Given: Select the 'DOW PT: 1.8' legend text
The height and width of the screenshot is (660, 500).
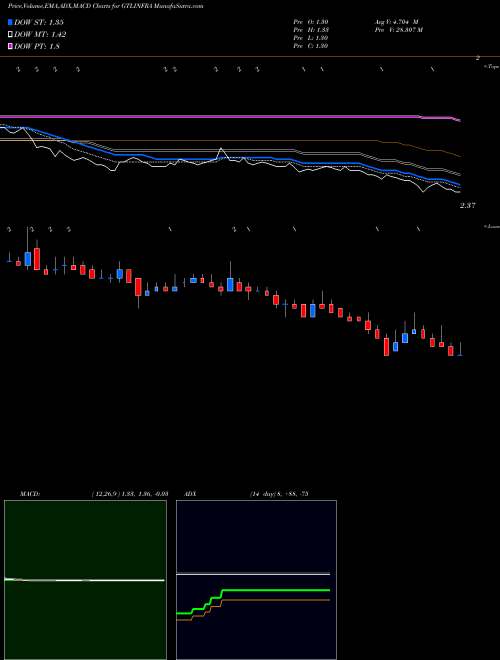Looking at the screenshot, I should [37, 46].
